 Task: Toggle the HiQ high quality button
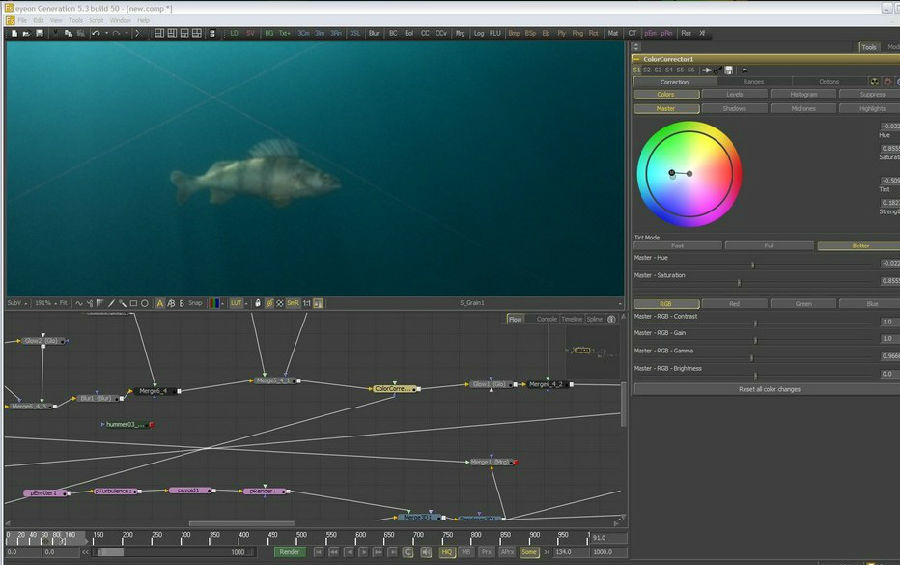[447, 552]
